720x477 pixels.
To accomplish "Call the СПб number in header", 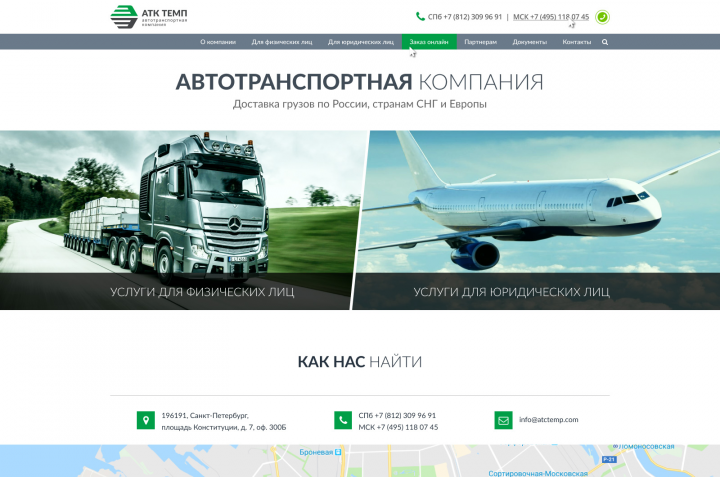I will click(465, 17).
